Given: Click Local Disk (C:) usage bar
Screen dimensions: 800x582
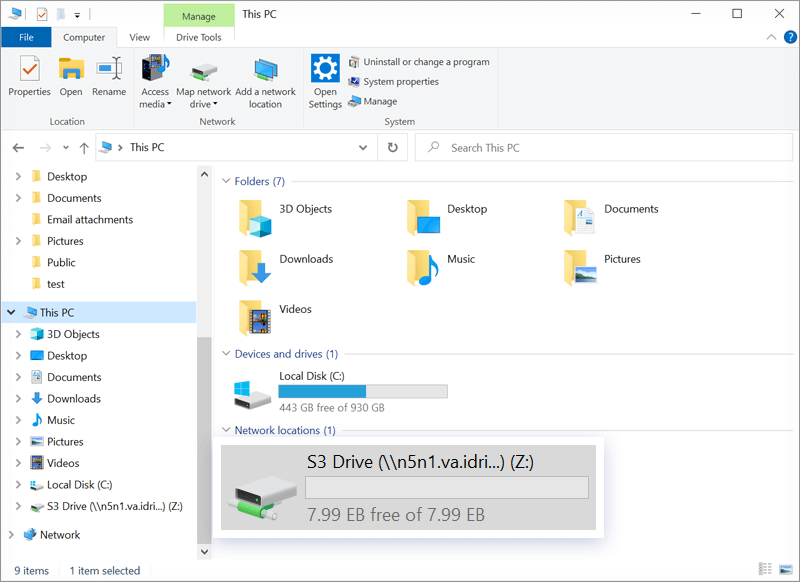Looking at the screenshot, I should (363, 392).
